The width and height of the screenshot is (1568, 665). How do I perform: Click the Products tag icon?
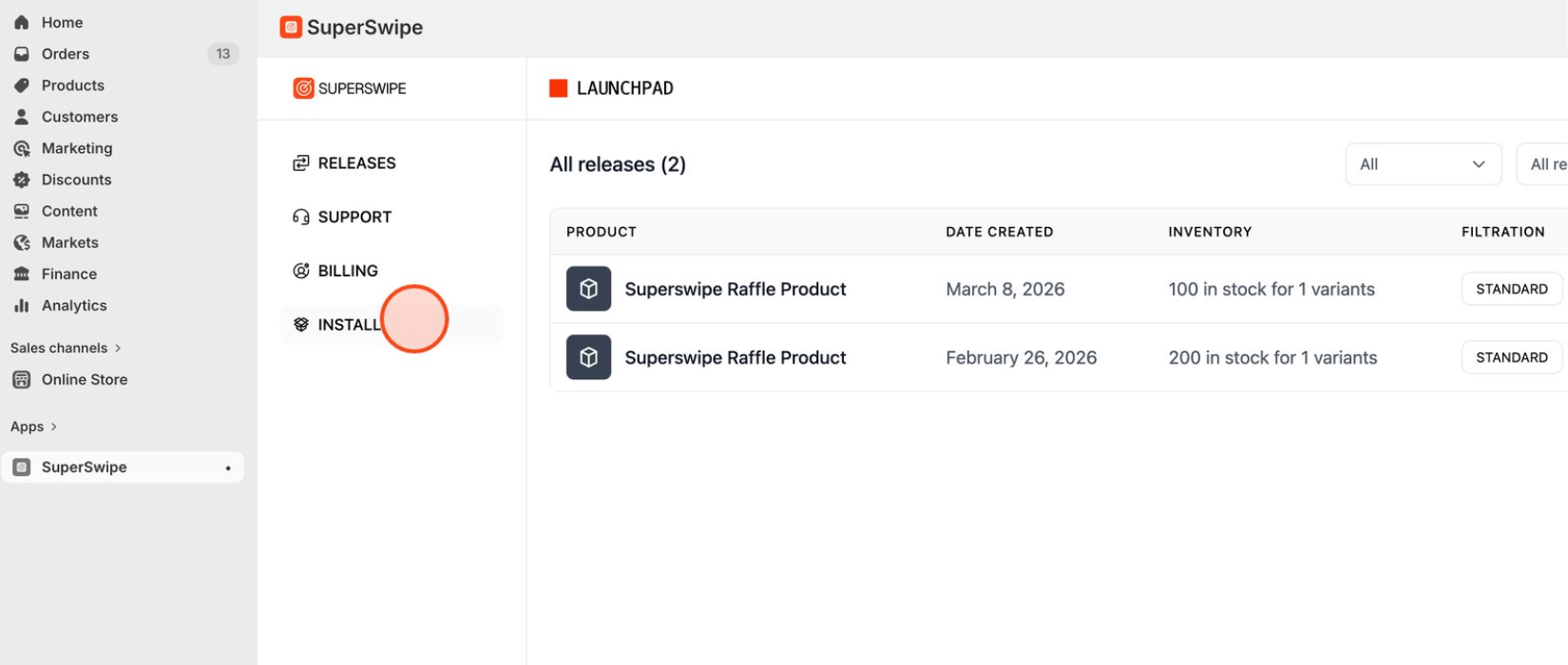coord(21,85)
